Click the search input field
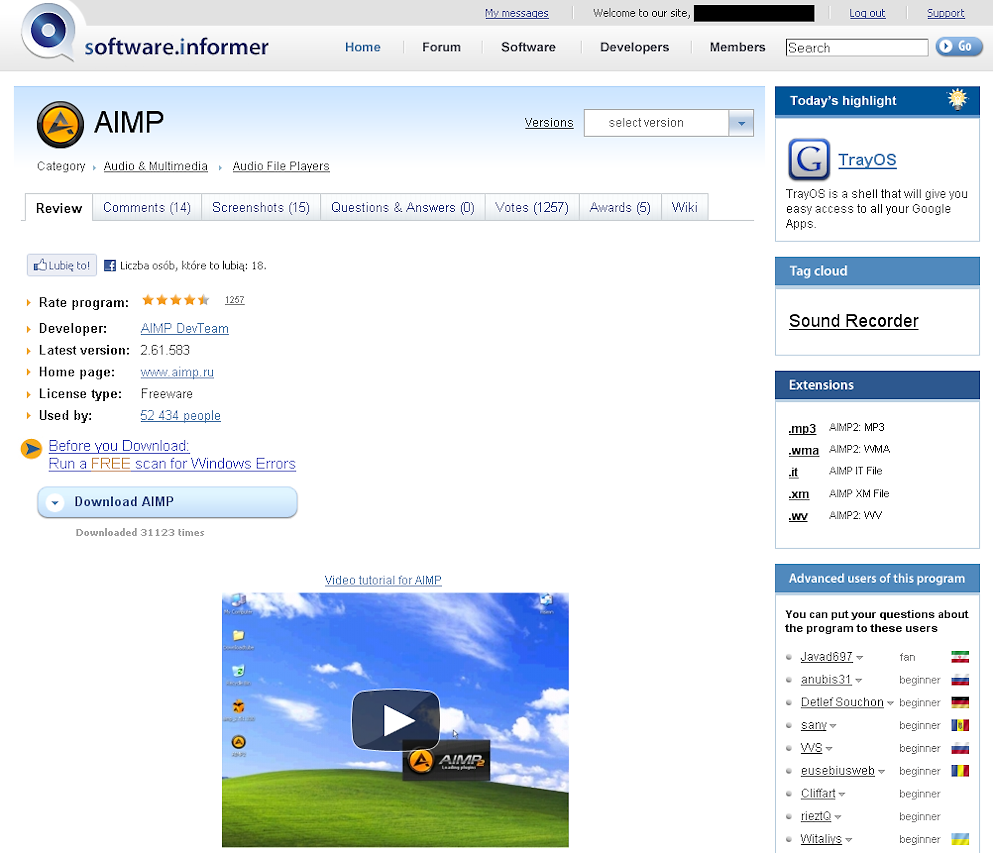The height and width of the screenshot is (853, 993). tap(857, 47)
